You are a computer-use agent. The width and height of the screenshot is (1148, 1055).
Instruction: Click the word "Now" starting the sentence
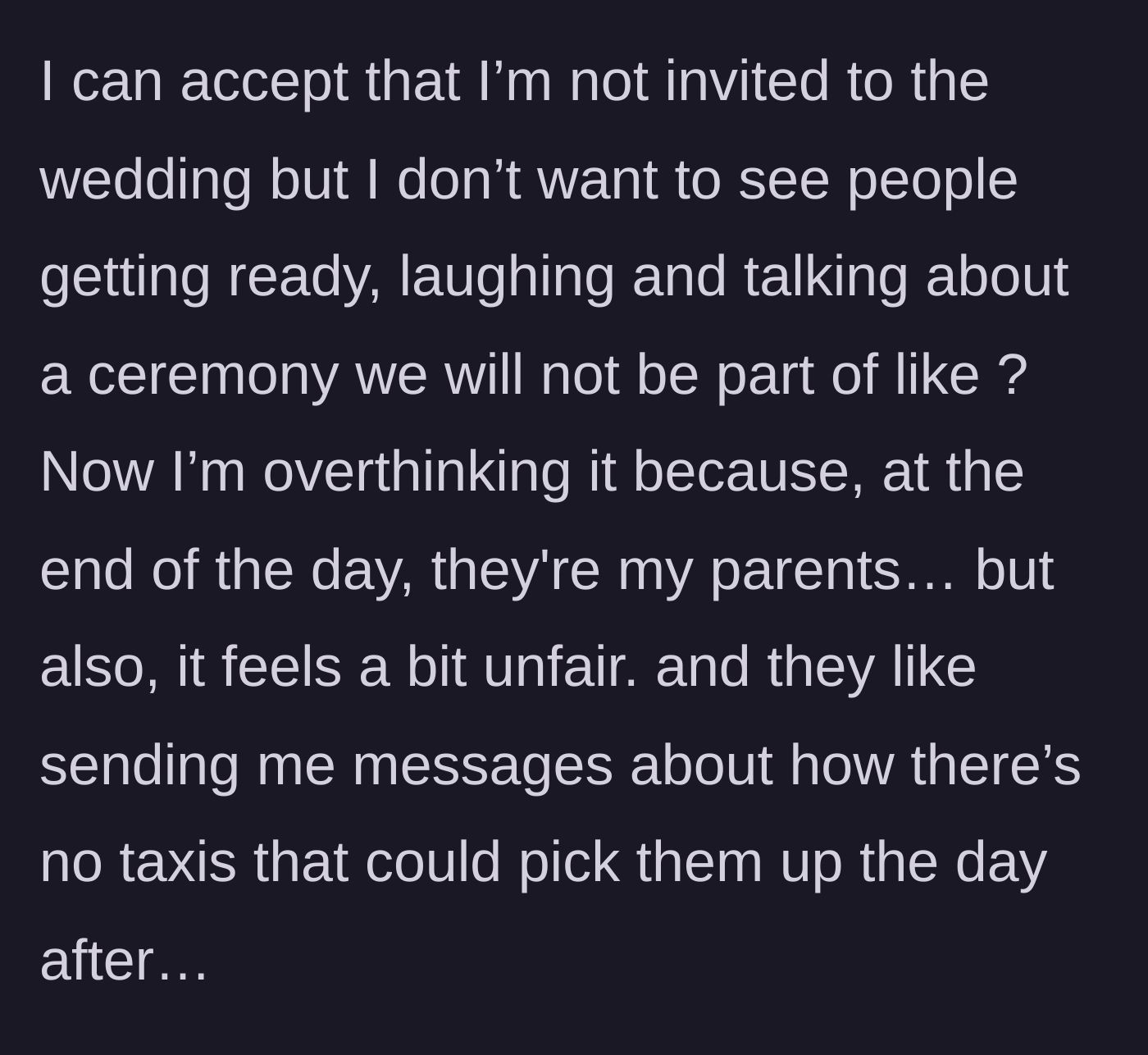97,473
